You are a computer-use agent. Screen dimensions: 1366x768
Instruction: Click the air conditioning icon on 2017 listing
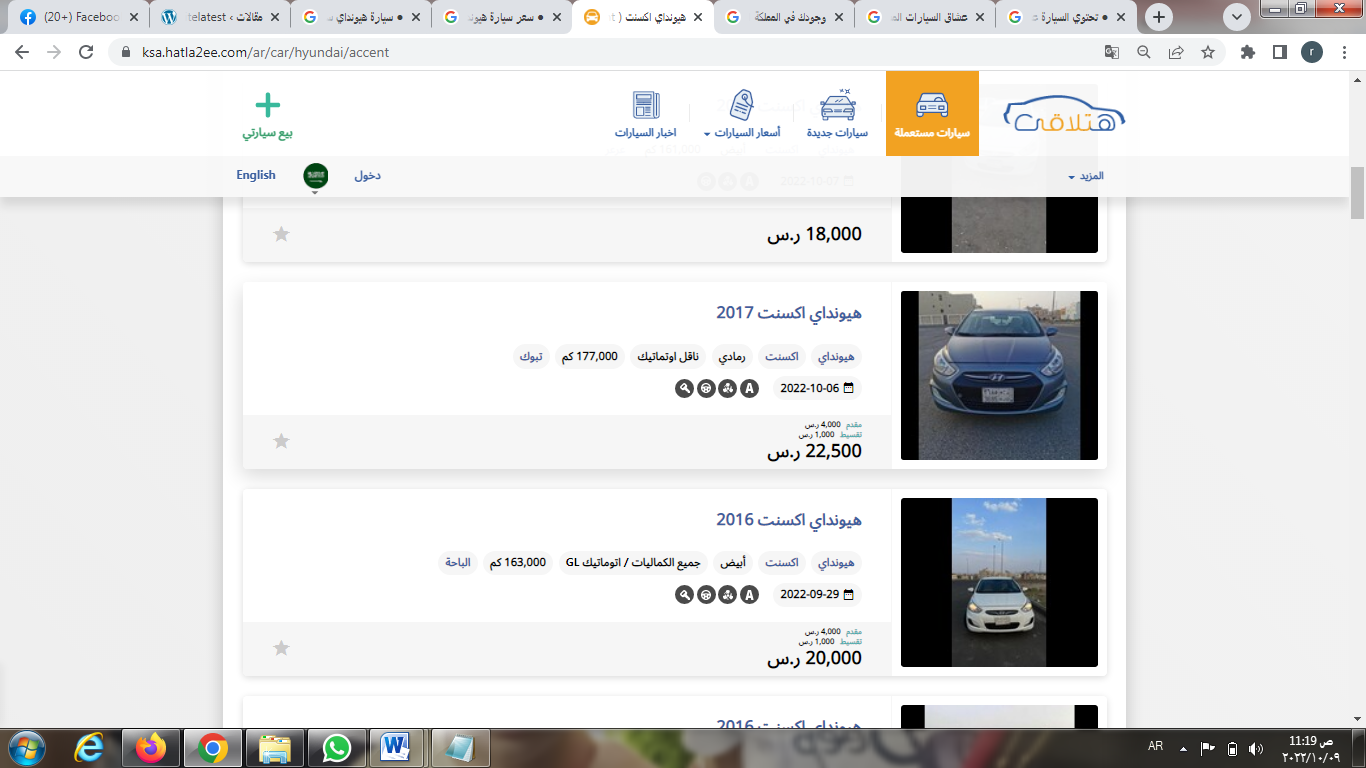pyautogui.click(x=728, y=388)
